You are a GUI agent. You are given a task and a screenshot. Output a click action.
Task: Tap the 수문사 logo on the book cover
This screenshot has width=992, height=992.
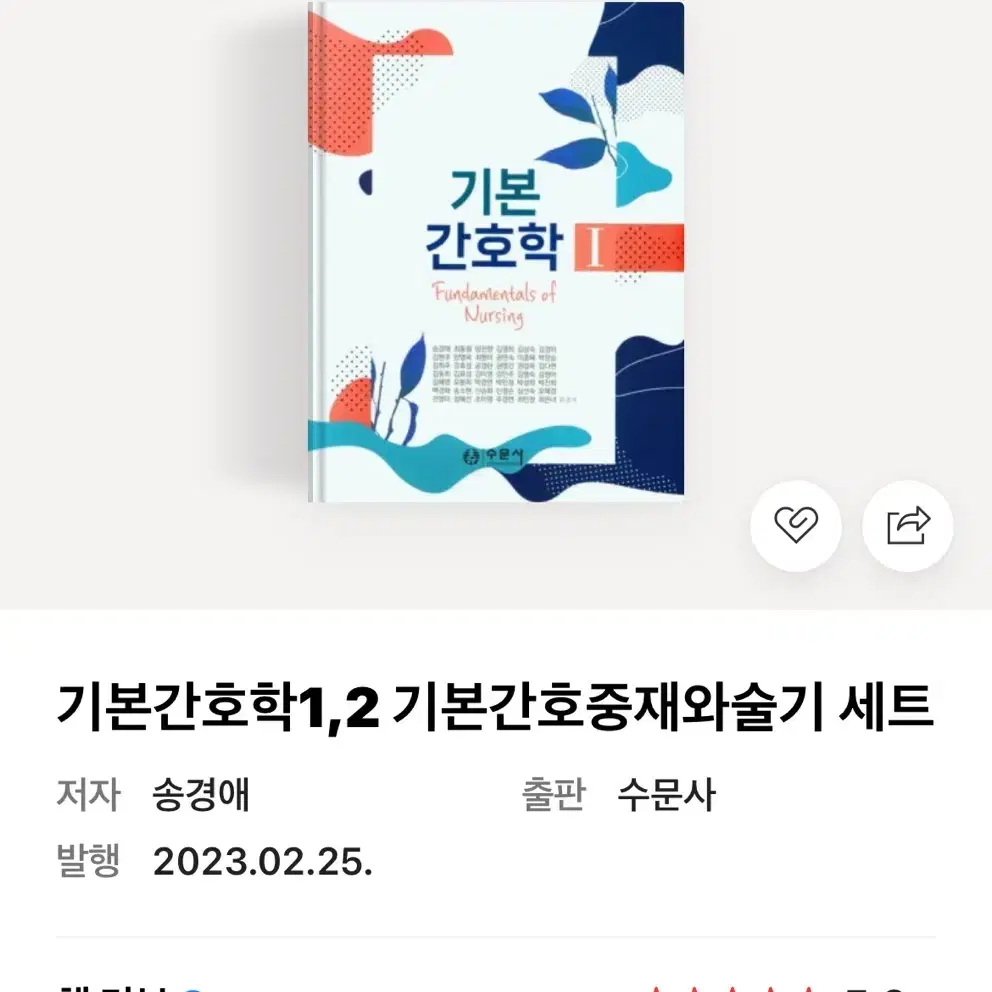coord(494,456)
